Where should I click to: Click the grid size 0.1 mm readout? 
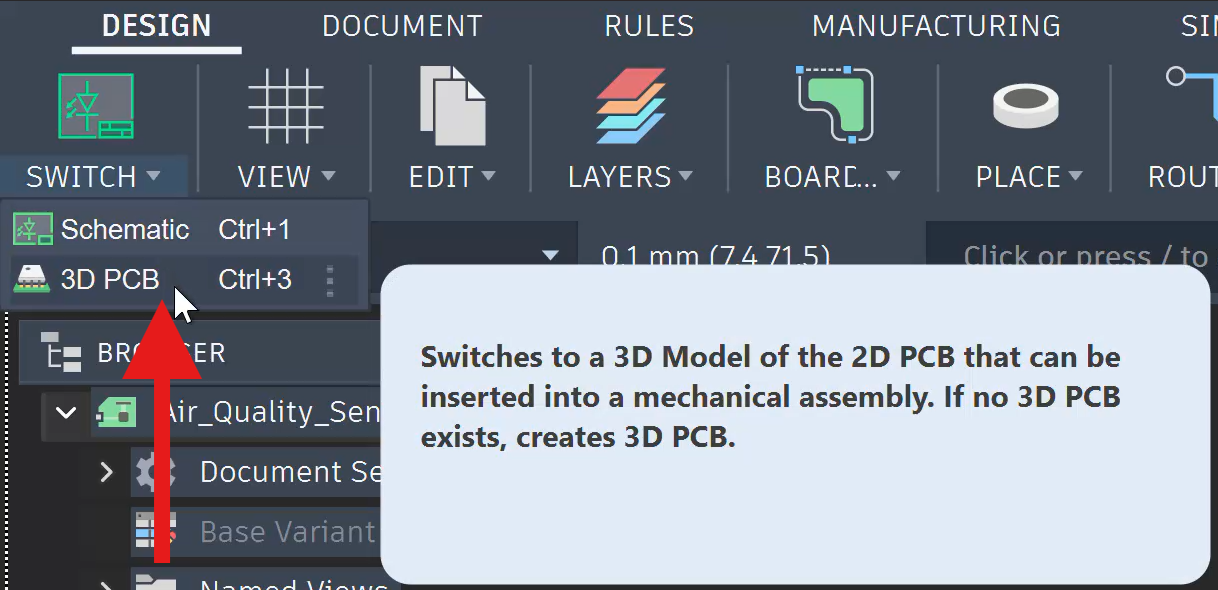point(716,257)
